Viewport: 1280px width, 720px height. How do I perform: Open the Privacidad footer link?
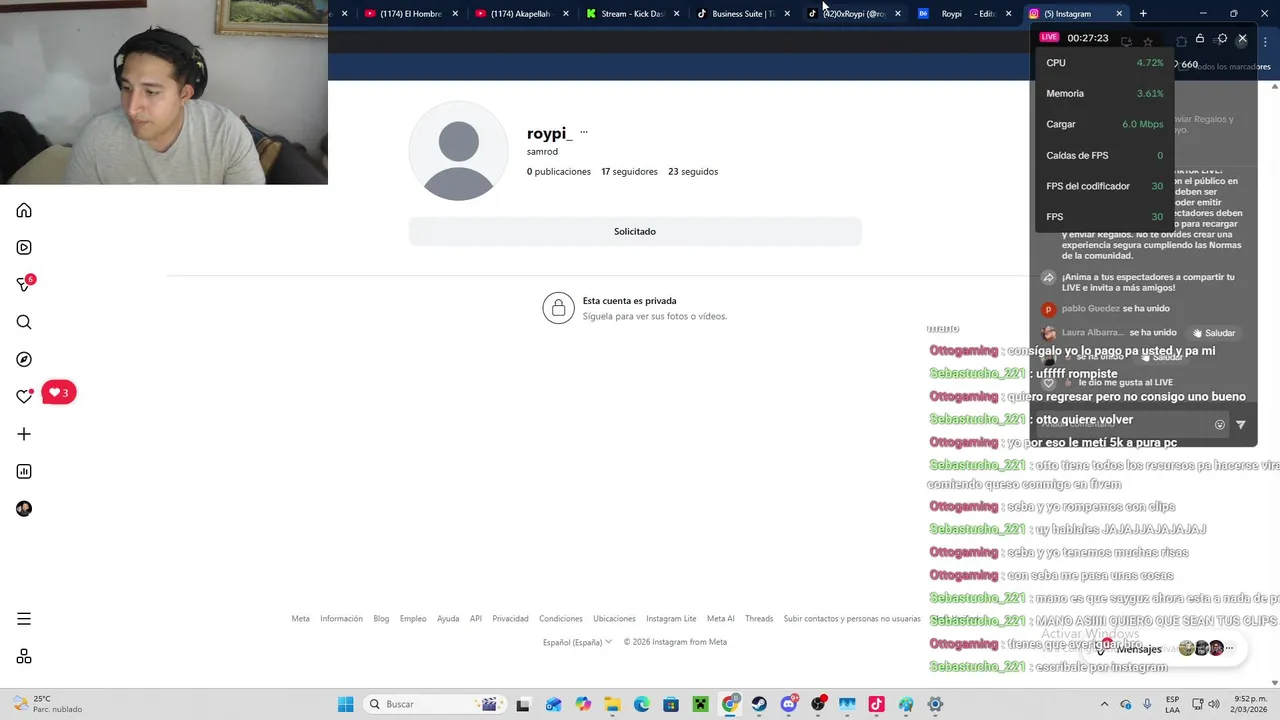coord(510,619)
